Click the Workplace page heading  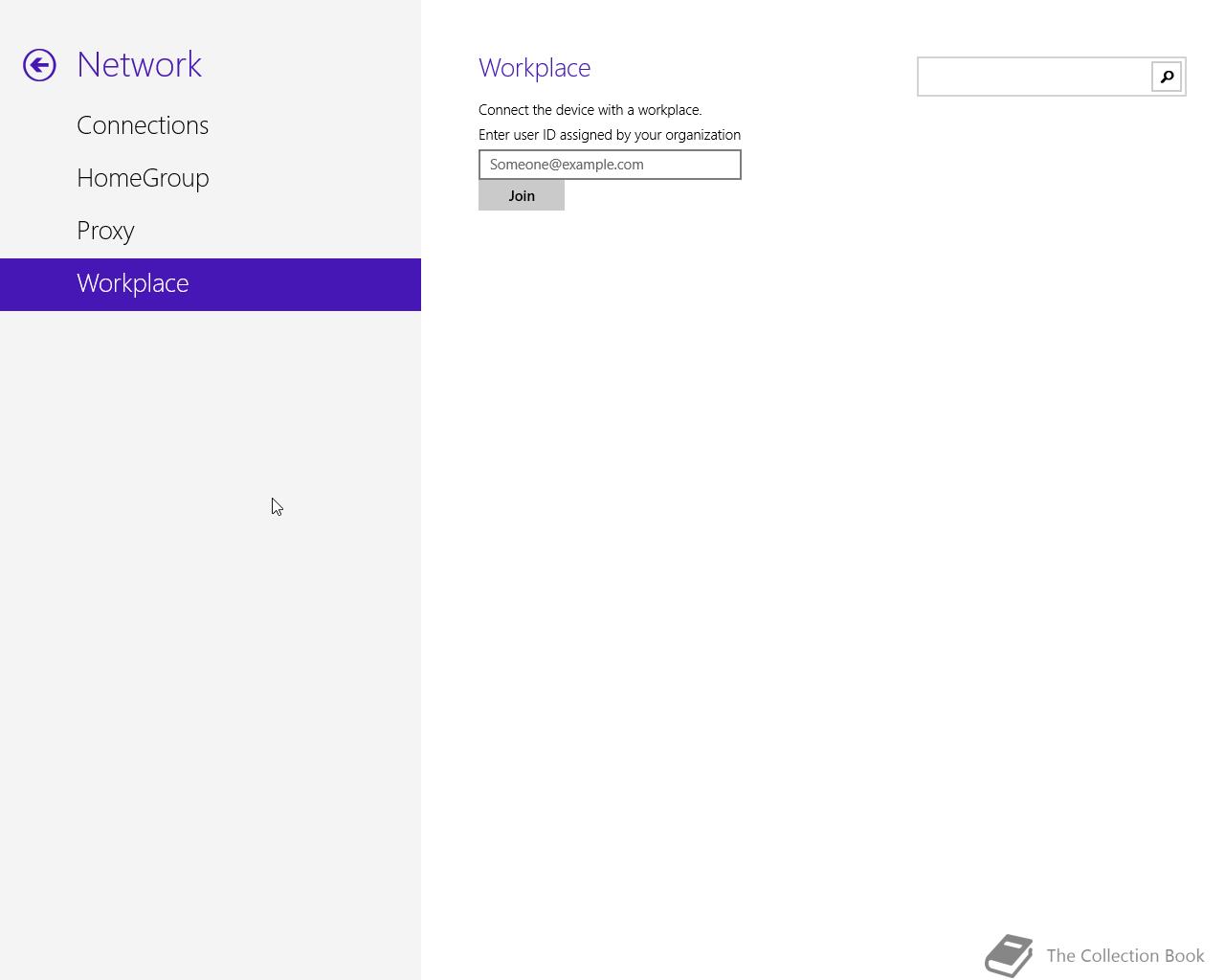click(535, 68)
